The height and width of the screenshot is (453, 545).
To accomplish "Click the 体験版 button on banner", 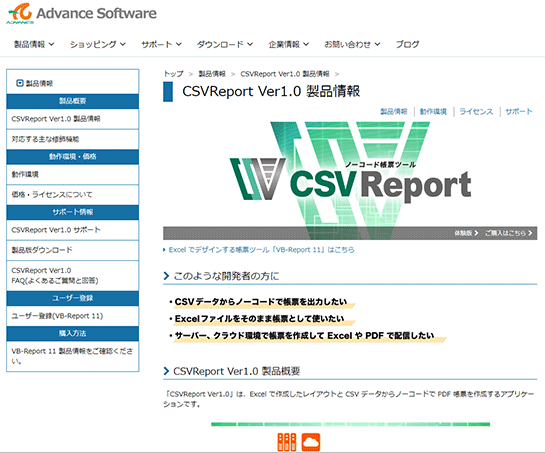I will coord(466,233).
